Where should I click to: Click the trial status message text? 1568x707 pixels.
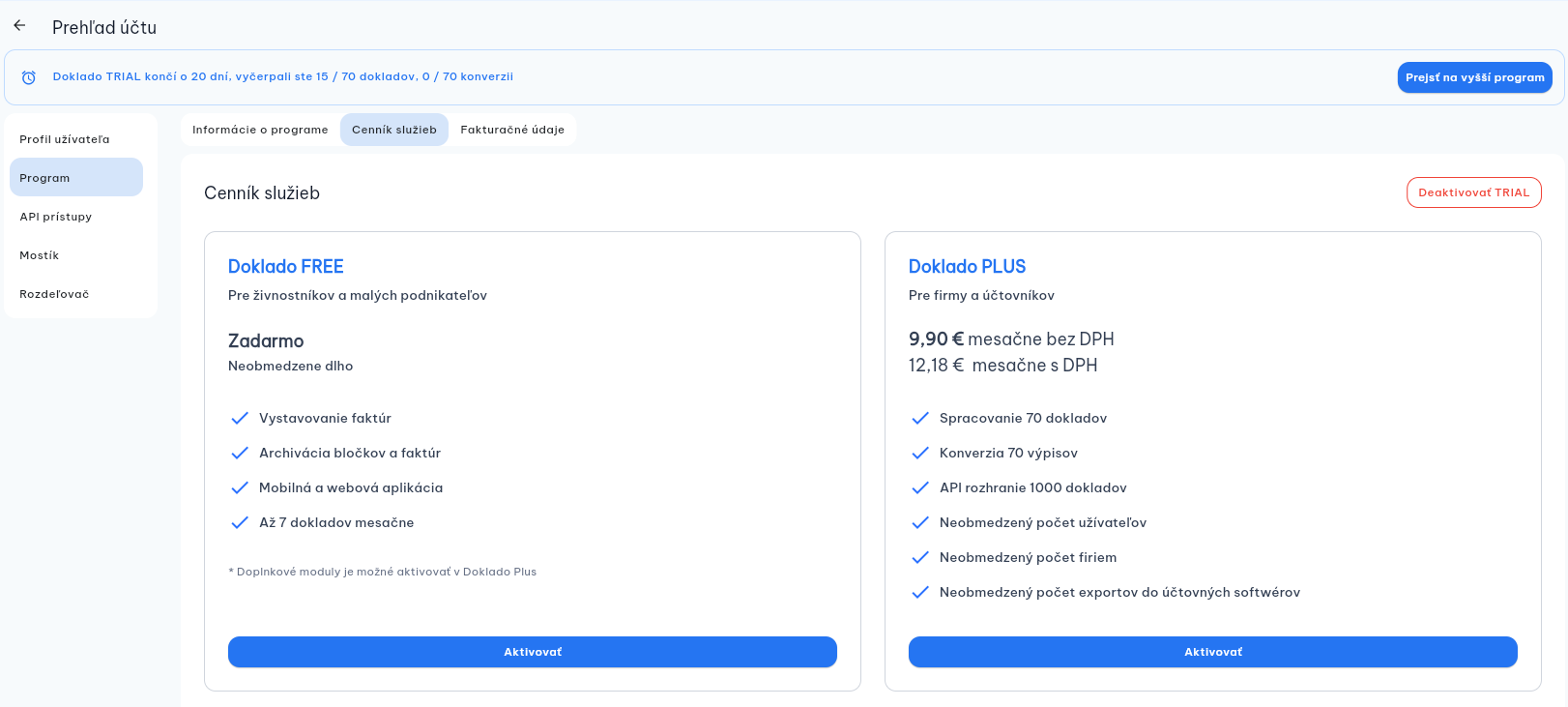pyautogui.click(x=283, y=76)
